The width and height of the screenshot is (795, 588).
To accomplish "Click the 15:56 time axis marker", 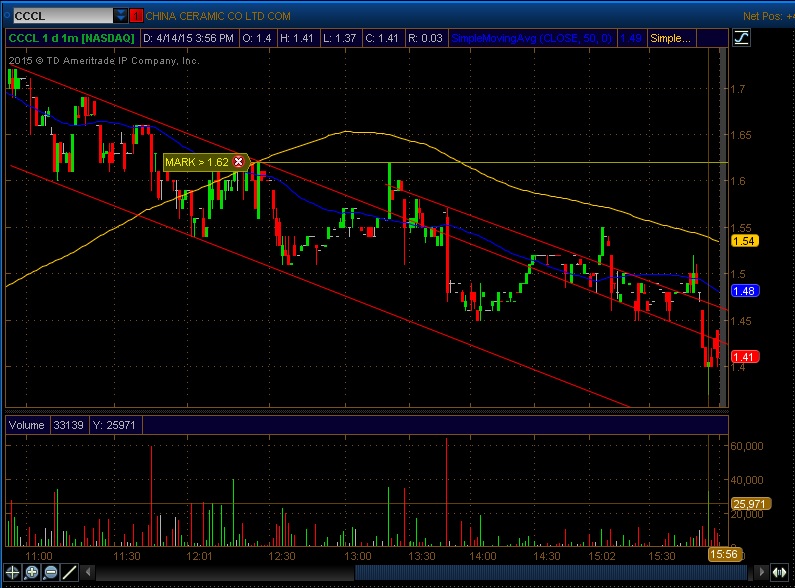I will [x=724, y=555].
